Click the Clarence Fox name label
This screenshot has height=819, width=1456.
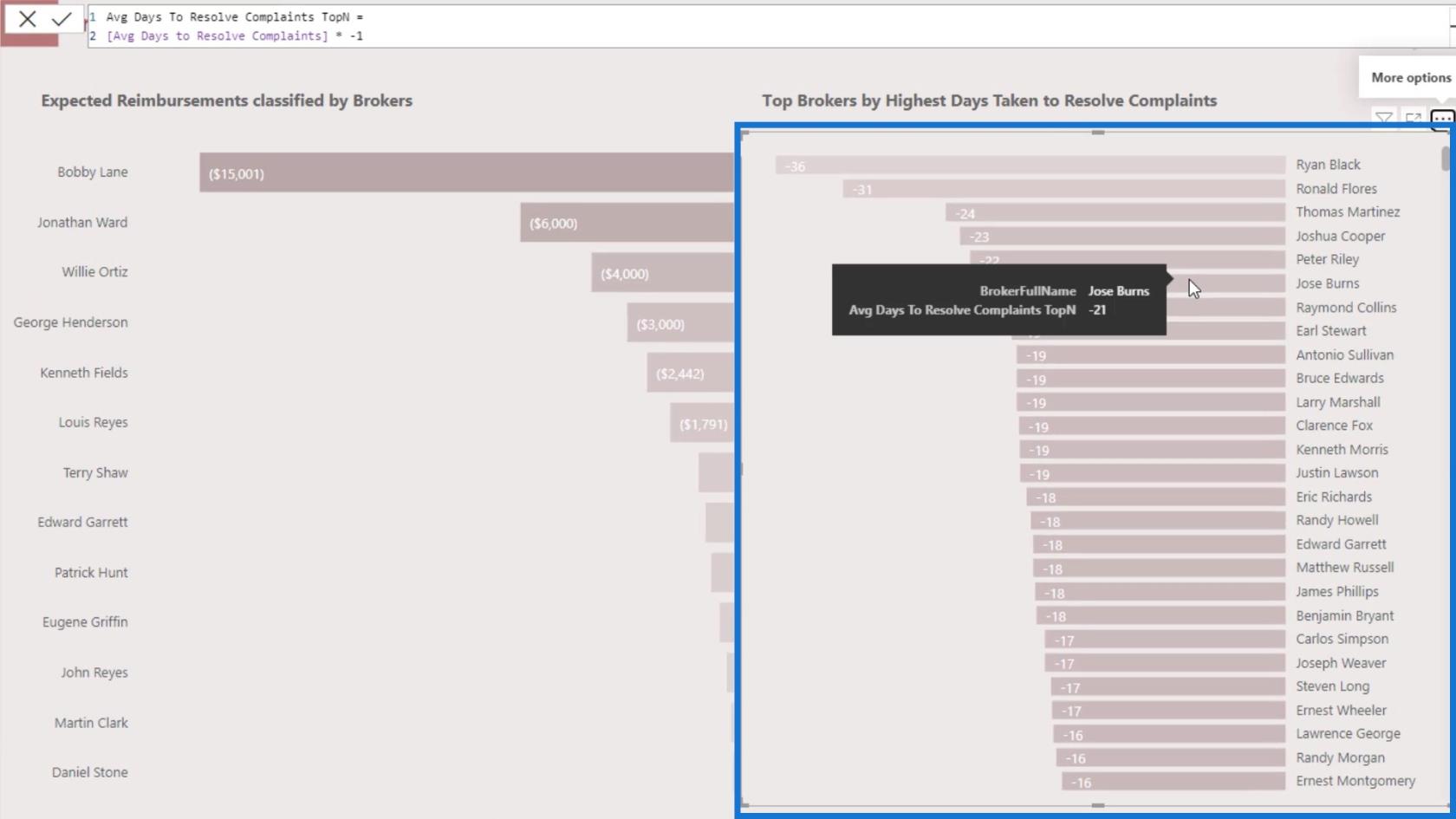tap(1335, 426)
